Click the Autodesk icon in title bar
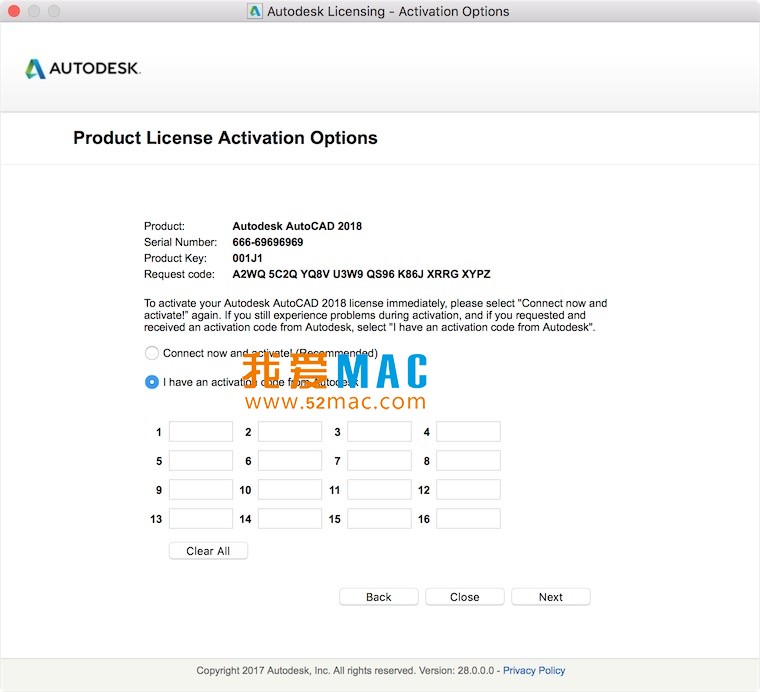 pos(254,11)
